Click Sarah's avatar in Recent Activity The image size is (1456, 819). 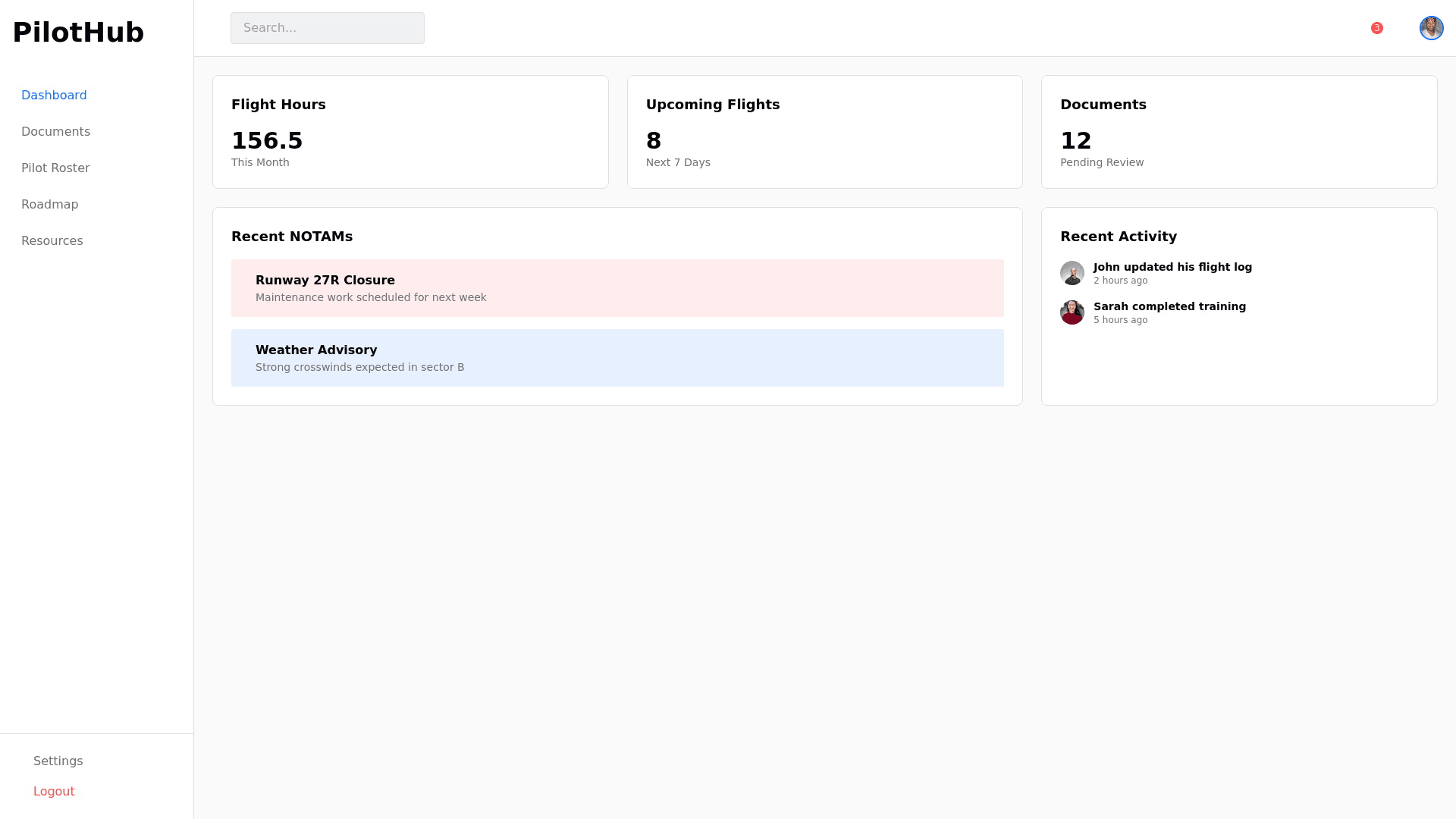click(x=1072, y=312)
